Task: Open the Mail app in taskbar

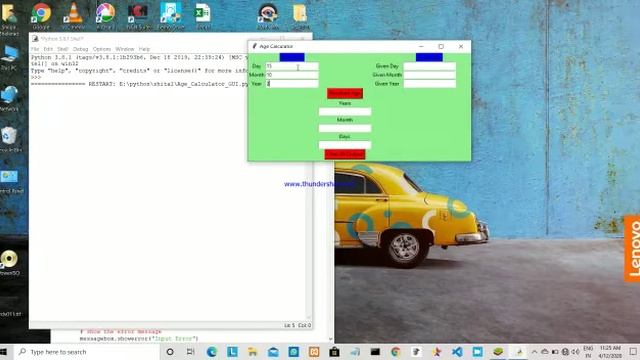Action: pos(273,352)
